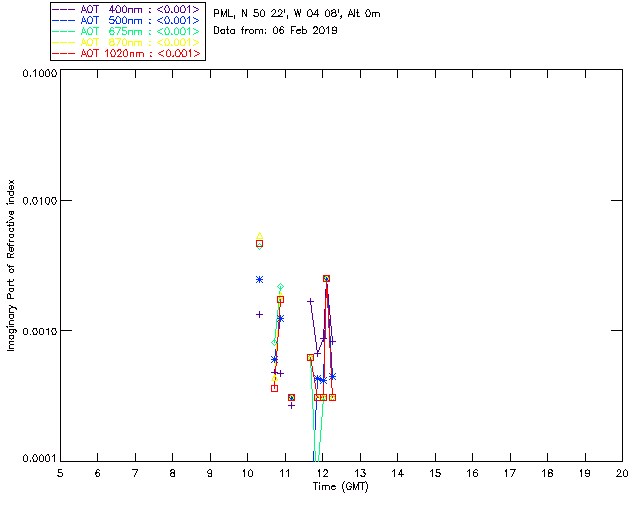The width and height of the screenshot is (640, 512).
Task: Click x-axis tick label 6
Action: click(x=98, y=473)
